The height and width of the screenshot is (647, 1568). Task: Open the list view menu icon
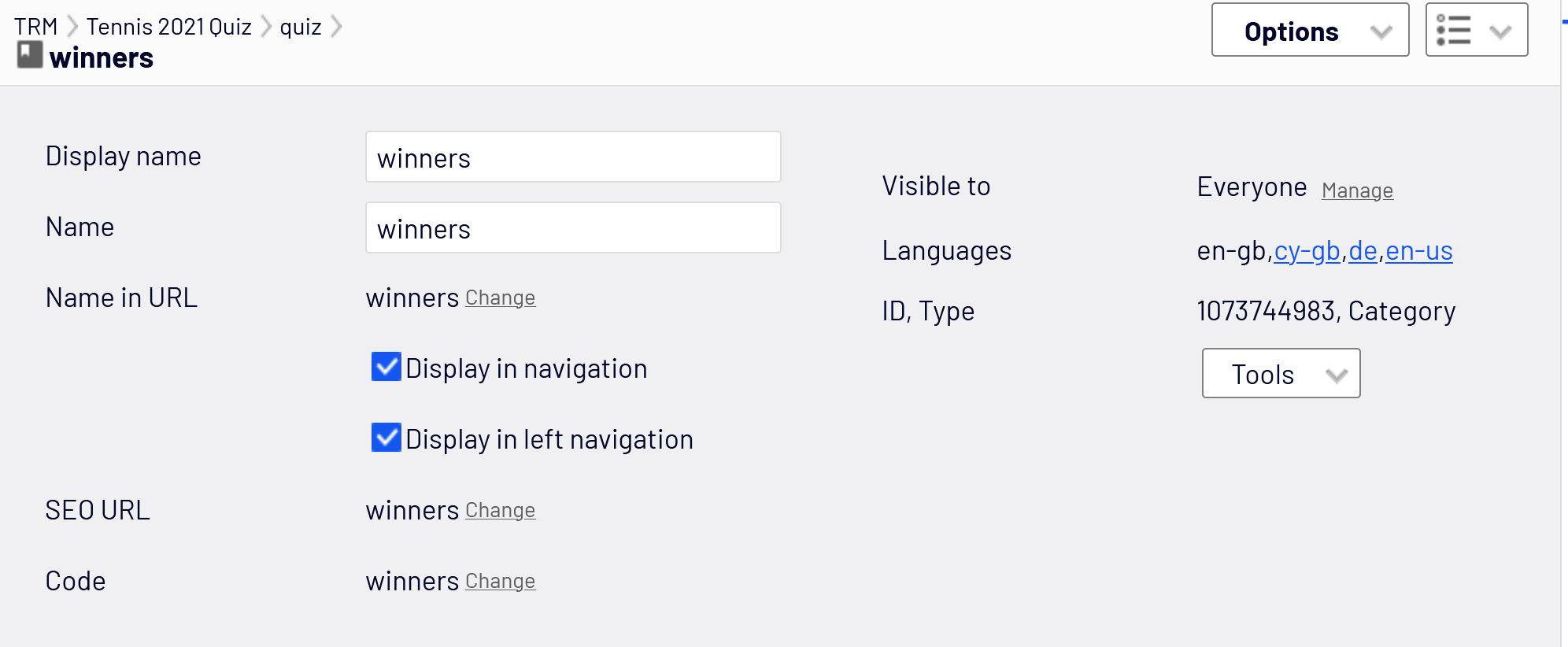coord(1454,31)
